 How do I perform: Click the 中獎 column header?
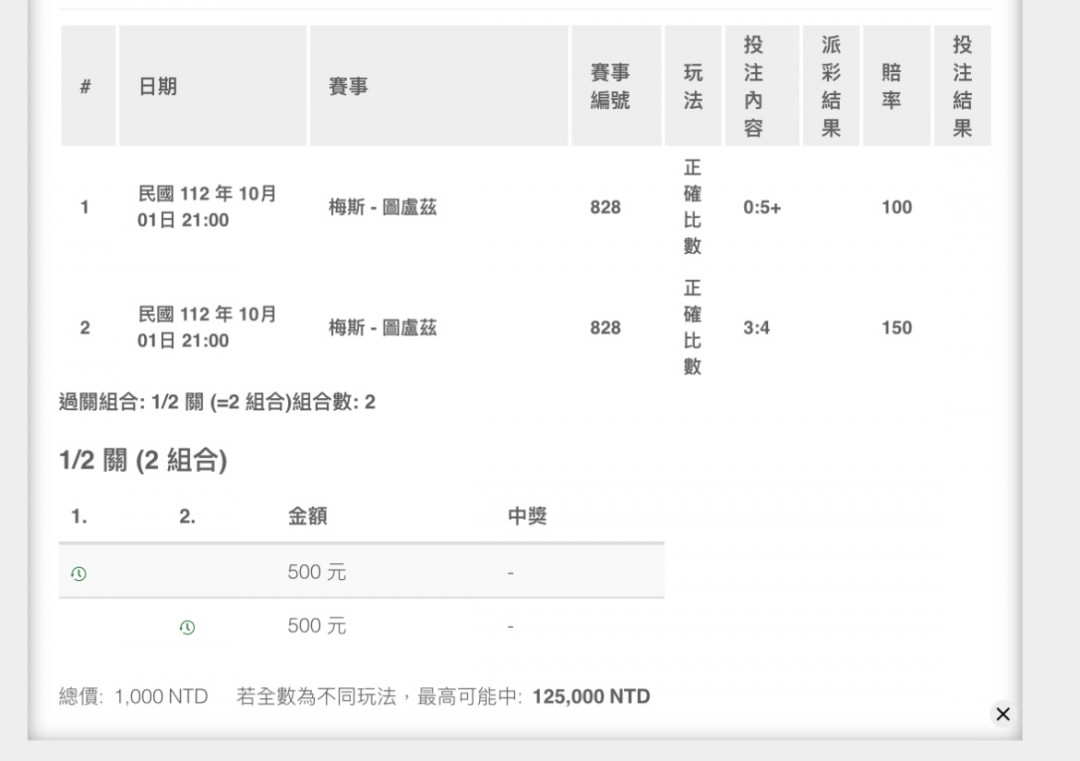tap(527, 516)
